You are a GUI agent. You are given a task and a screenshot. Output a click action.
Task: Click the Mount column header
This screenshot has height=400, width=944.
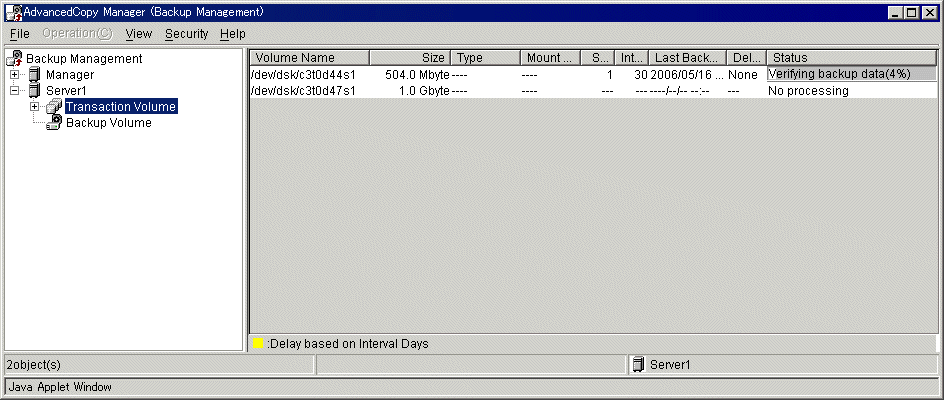click(x=550, y=58)
